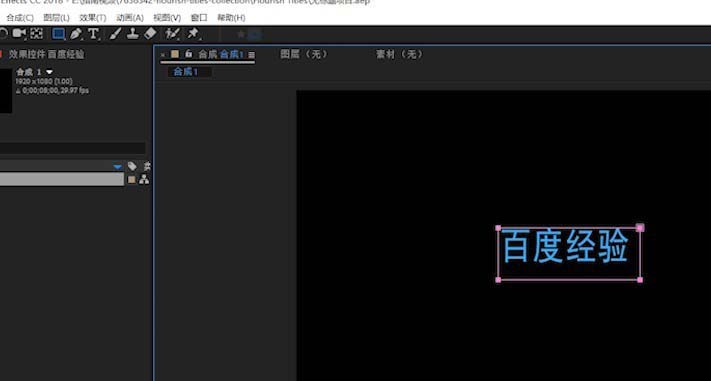Open the 效果(T) menu
This screenshot has height=381, width=711.
tap(93, 18)
